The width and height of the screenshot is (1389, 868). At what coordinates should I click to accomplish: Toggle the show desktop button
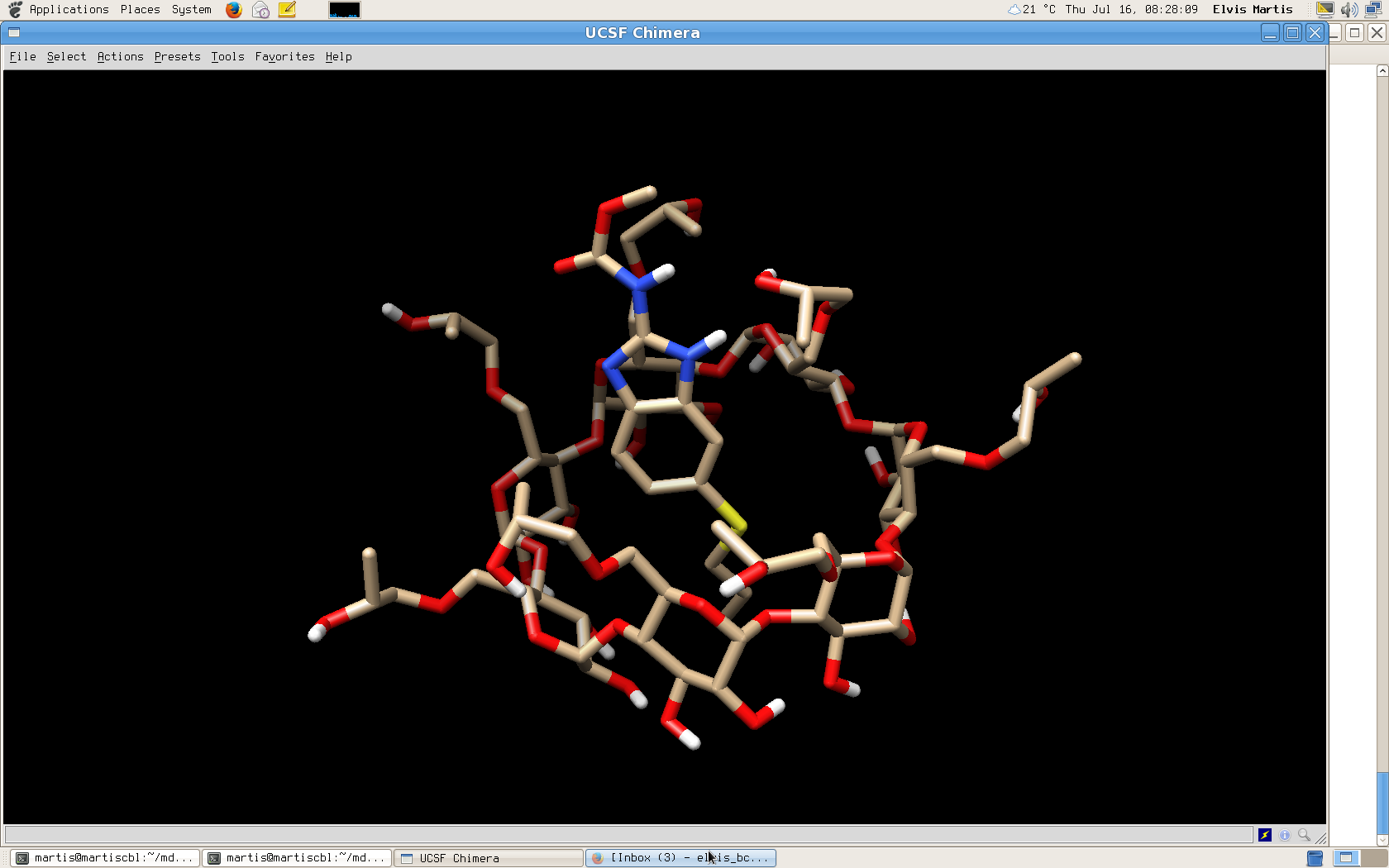[1315, 858]
